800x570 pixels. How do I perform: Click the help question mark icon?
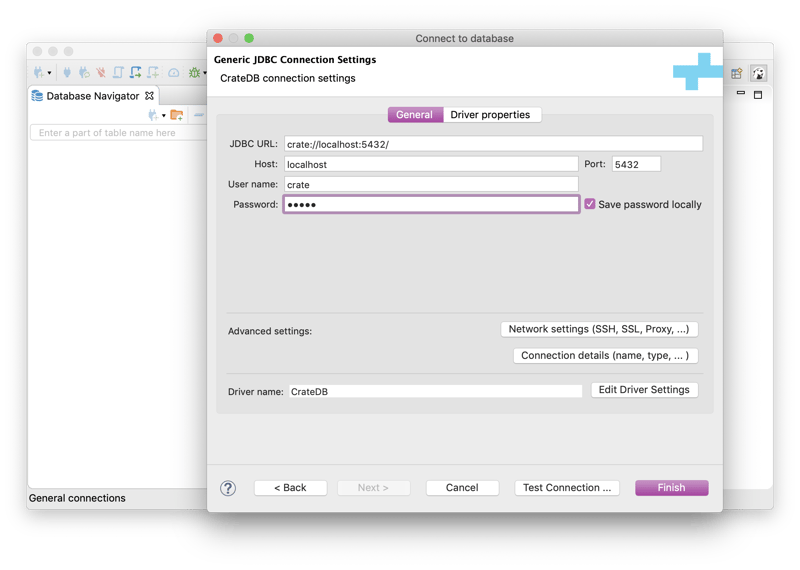228,488
